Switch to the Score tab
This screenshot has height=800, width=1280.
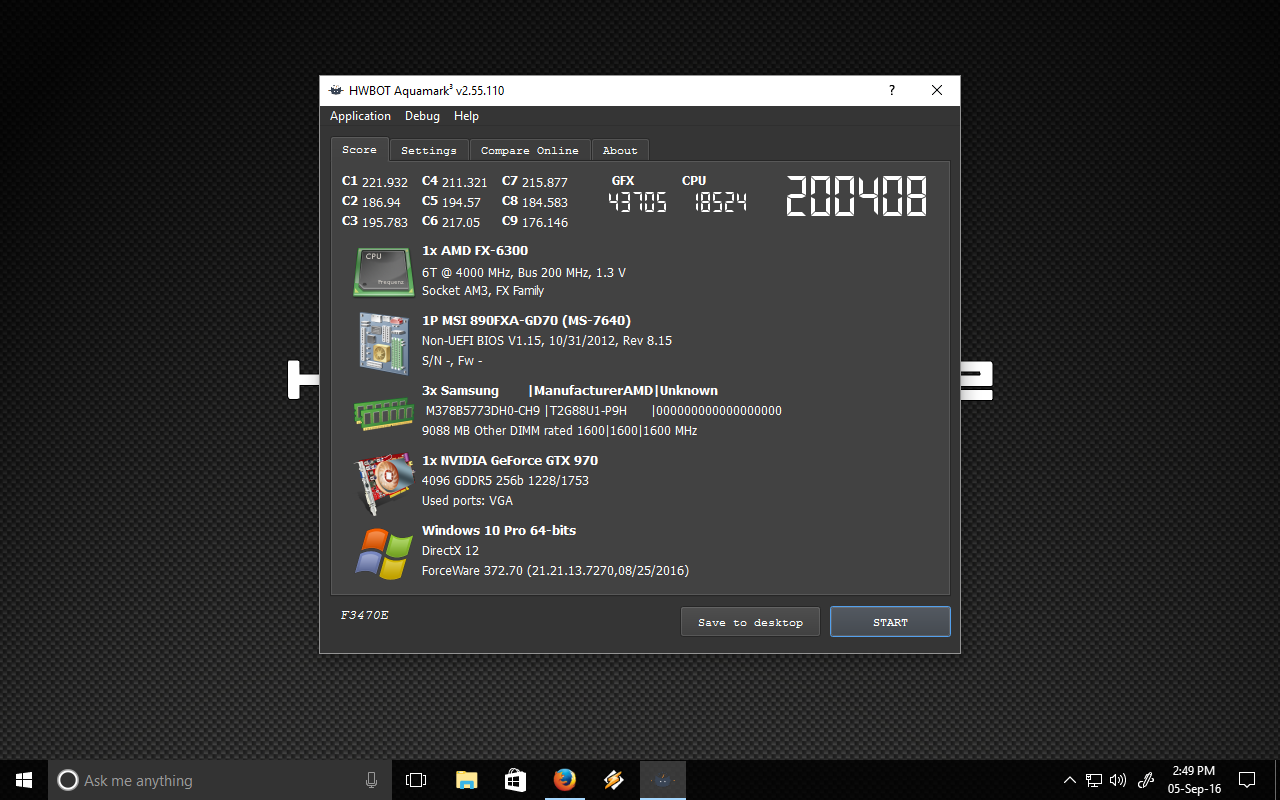360,149
